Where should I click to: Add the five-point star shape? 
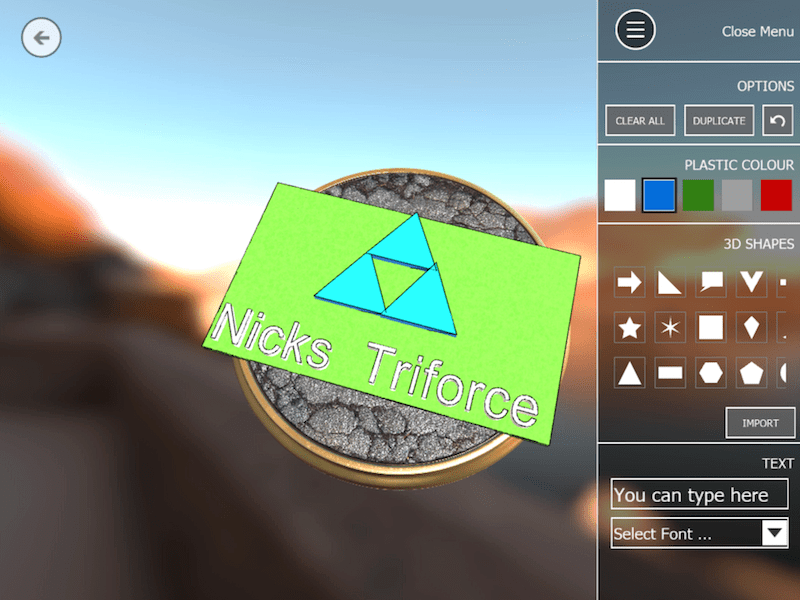coord(630,327)
